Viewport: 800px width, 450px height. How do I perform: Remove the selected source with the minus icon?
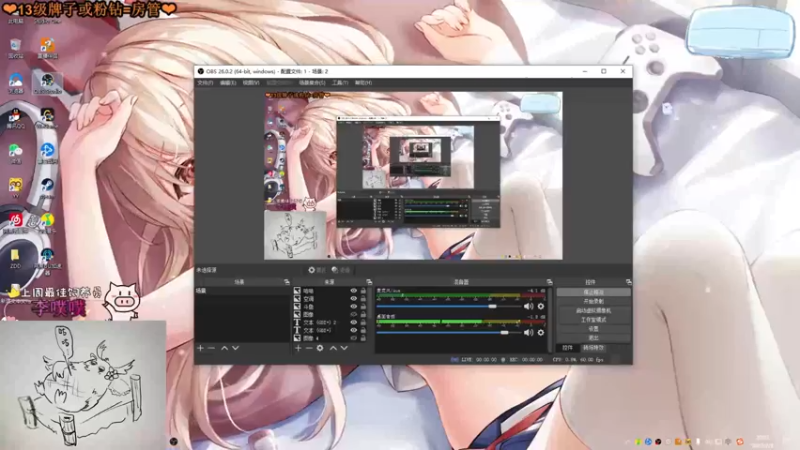pos(309,348)
